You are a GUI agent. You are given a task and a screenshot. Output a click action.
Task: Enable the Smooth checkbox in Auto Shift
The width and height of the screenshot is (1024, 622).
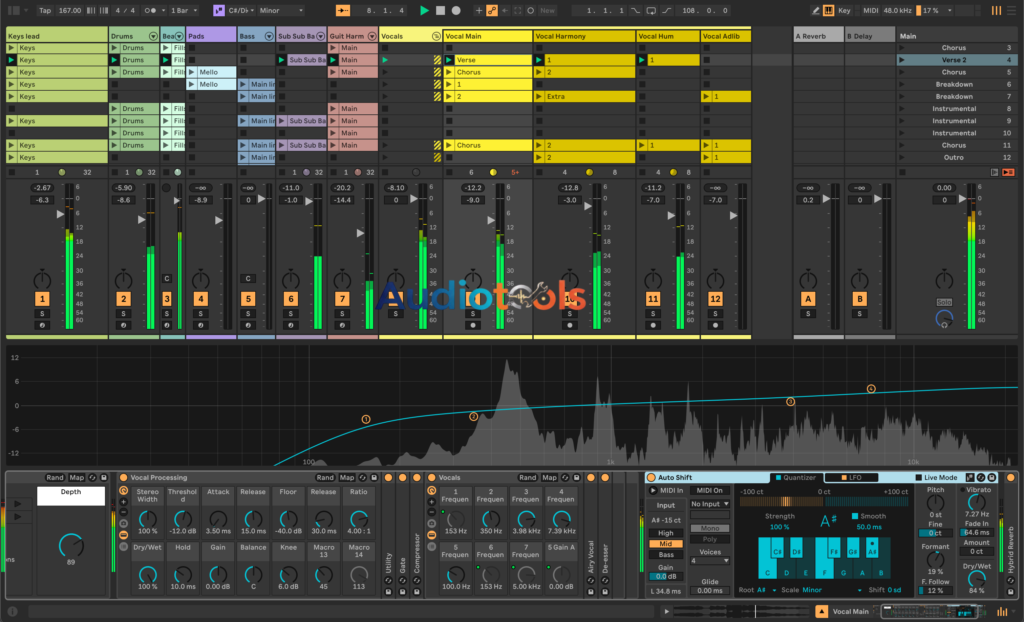tap(855, 516)
